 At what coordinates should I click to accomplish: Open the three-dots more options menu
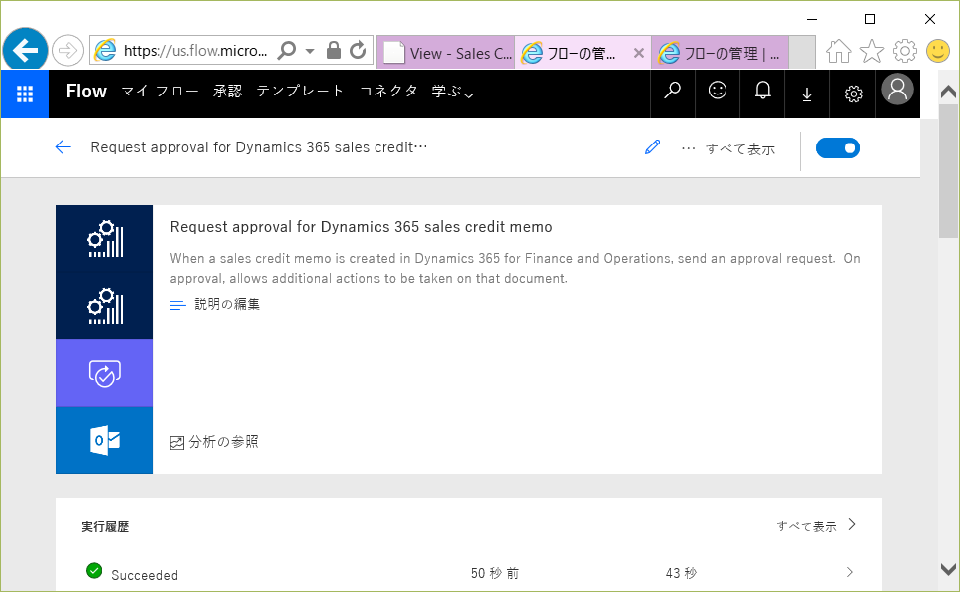[x=688, y=148]
